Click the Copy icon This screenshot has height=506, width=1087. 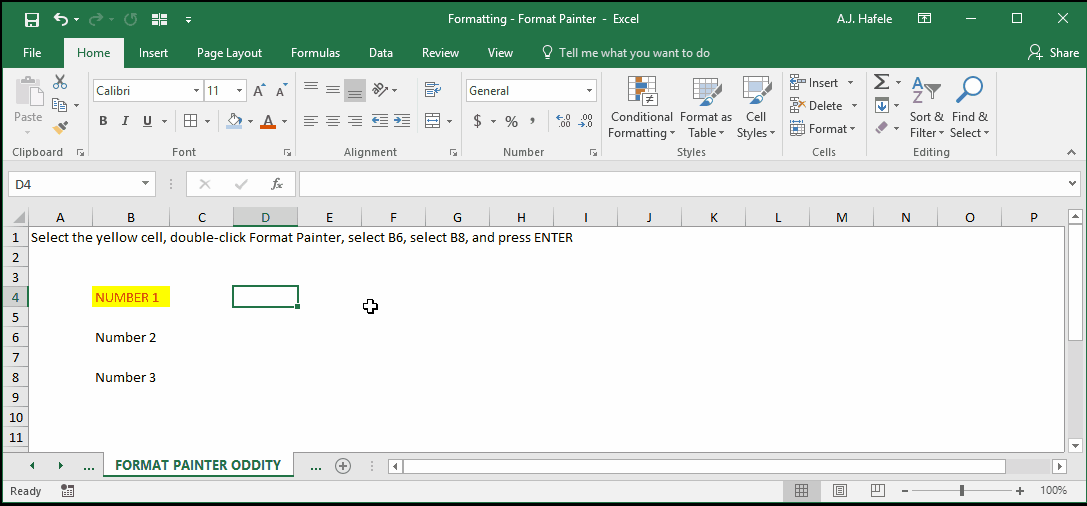[60, 105]
